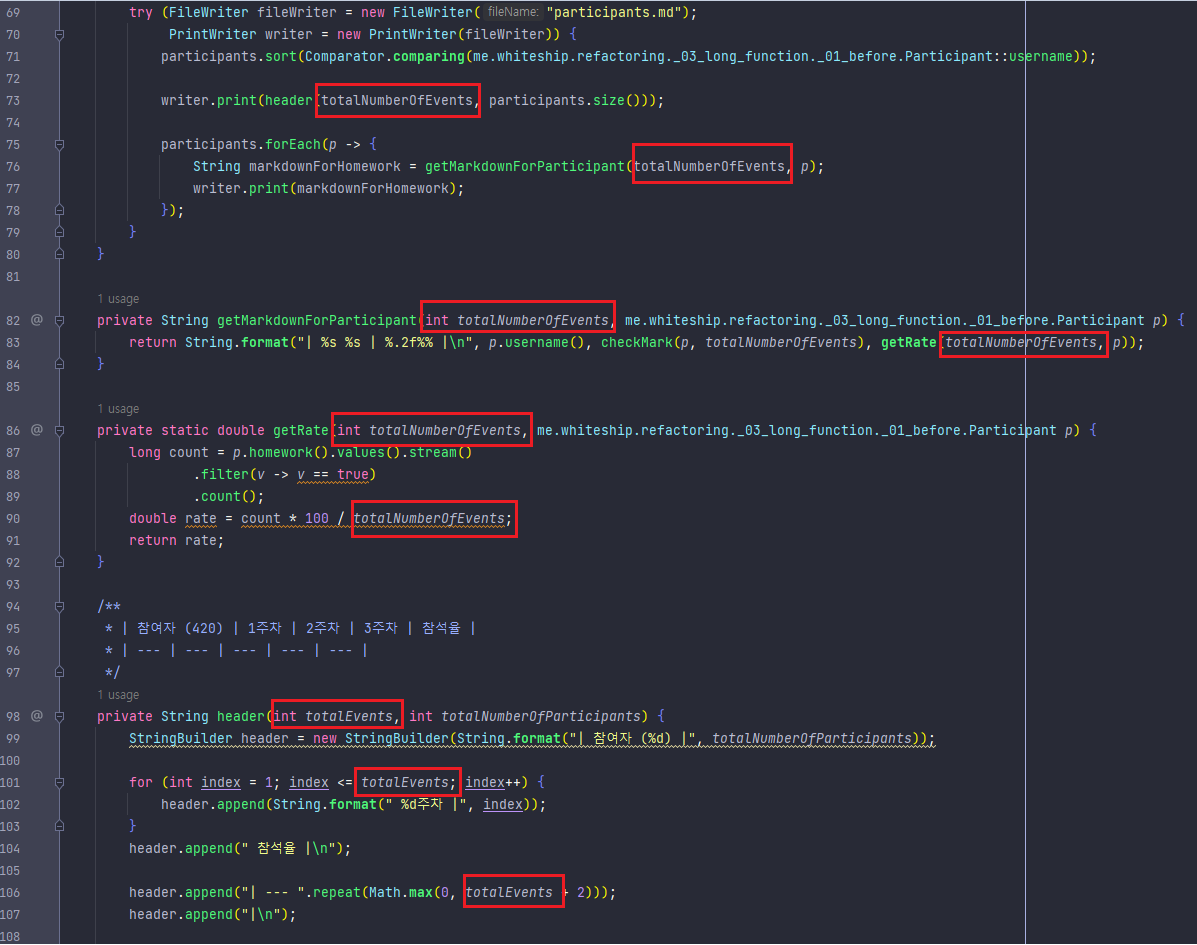Screen dimensions: 1197x945
Task: Click the fold end marker on line 78
Action: pos(60,210)
